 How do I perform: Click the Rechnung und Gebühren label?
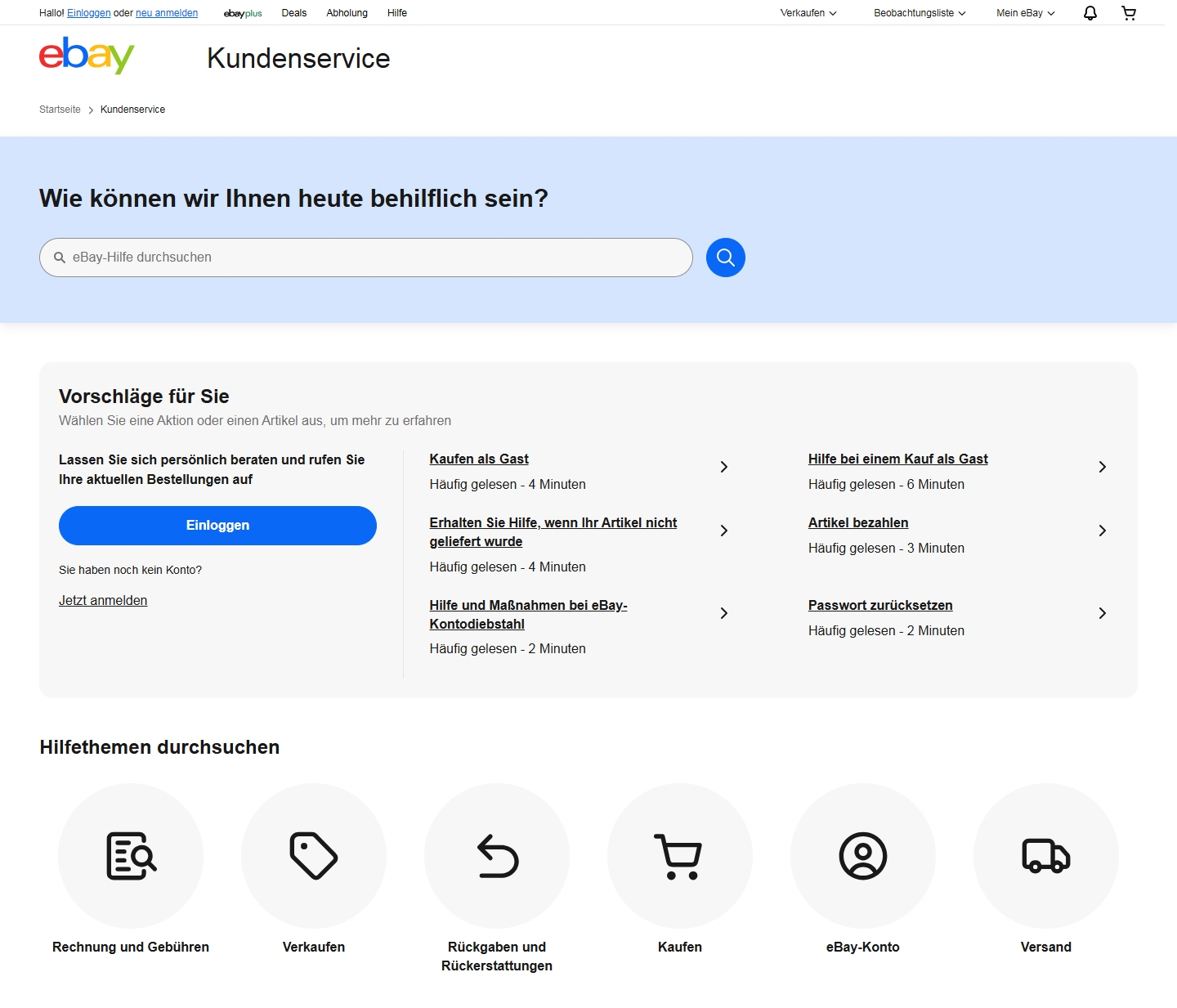131,947
